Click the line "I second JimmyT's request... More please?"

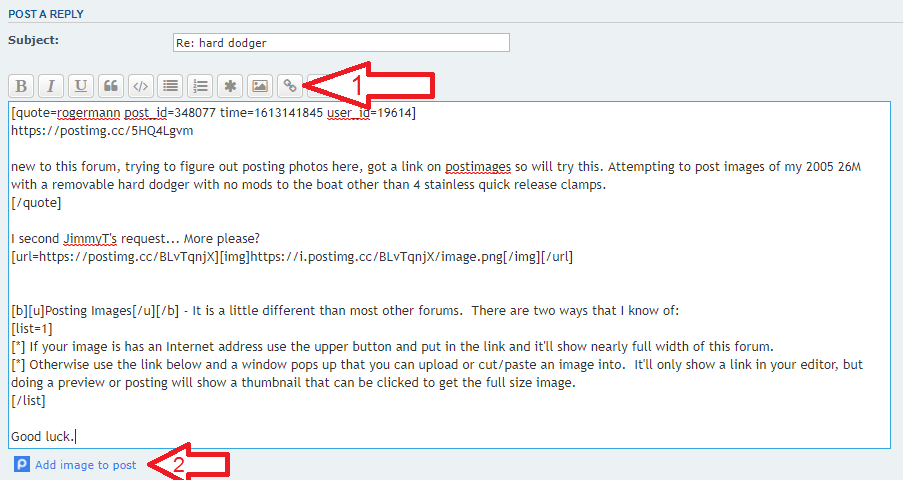(x=135, y=239)
